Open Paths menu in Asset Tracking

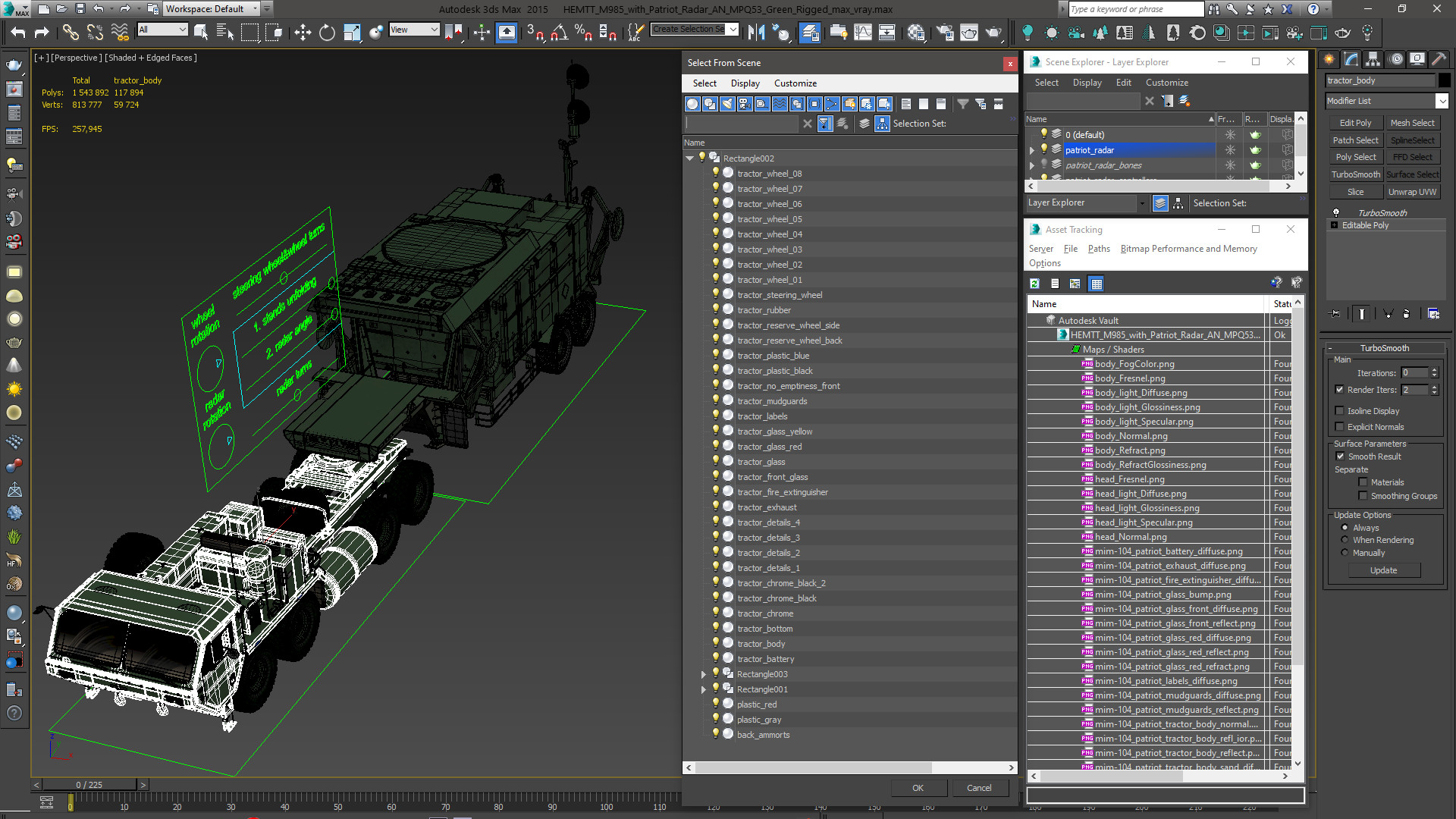point(1098,249)
